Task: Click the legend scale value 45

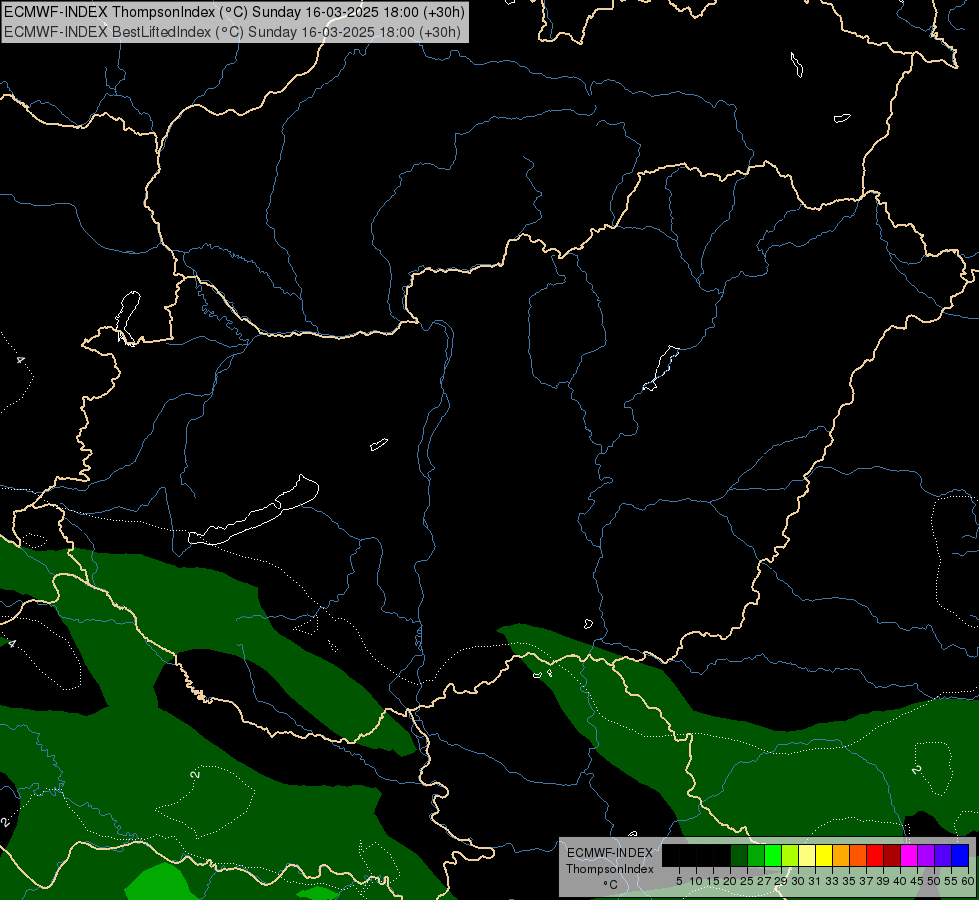Action: (917, 881)
